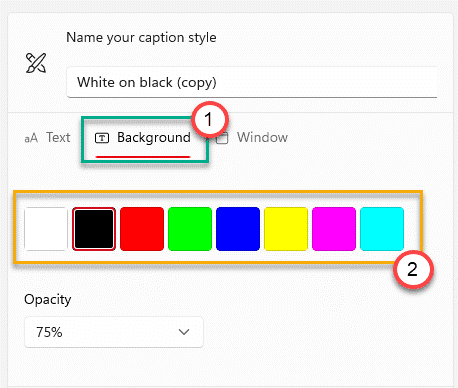This screenshot has width=458, height=388.
Task: Select the blue color swatch
Action: click(238, 229)
